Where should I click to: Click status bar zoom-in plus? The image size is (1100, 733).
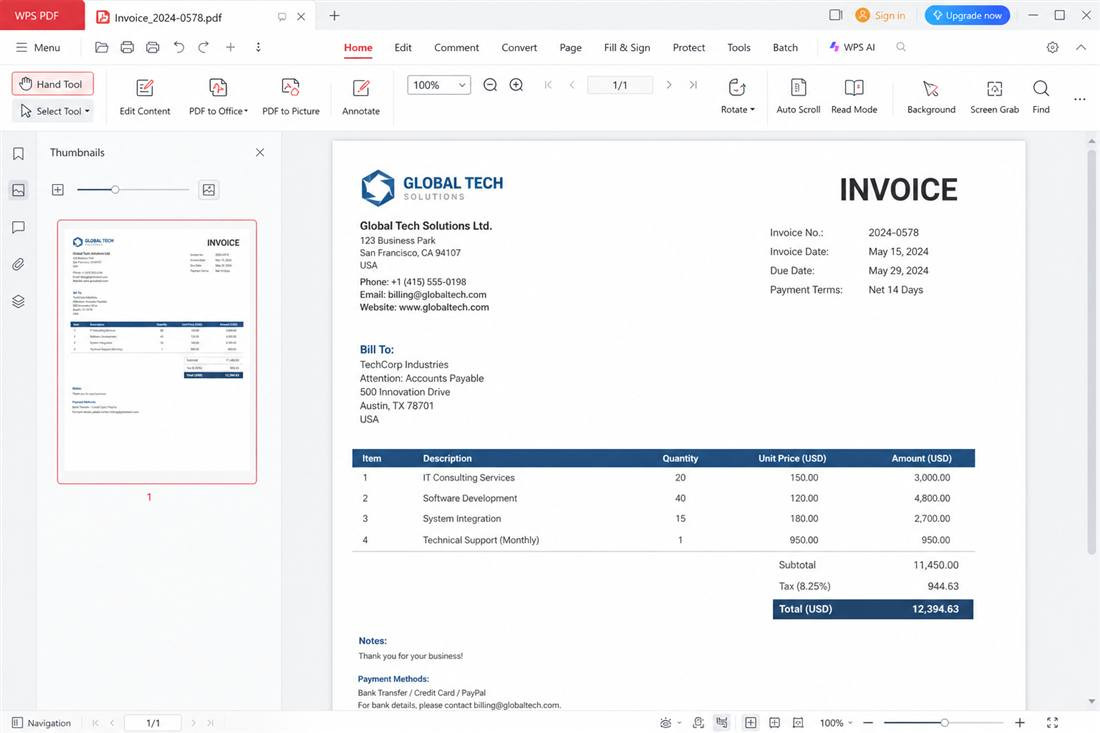point(1019,722)
